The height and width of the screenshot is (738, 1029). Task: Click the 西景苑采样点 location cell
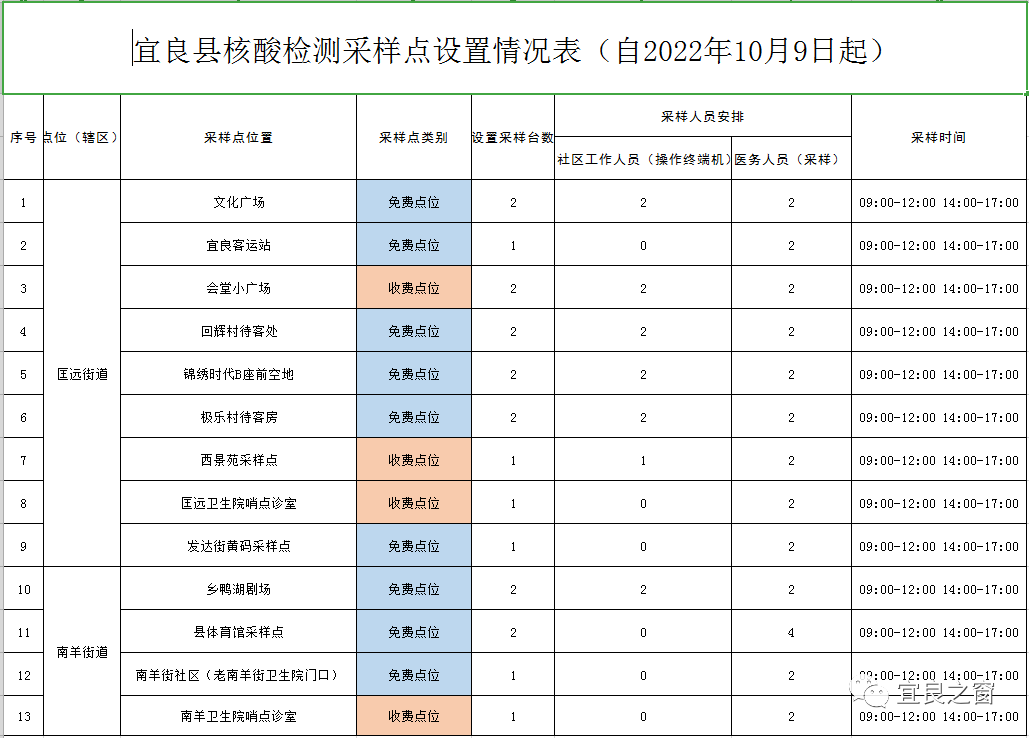pos(240,460)
